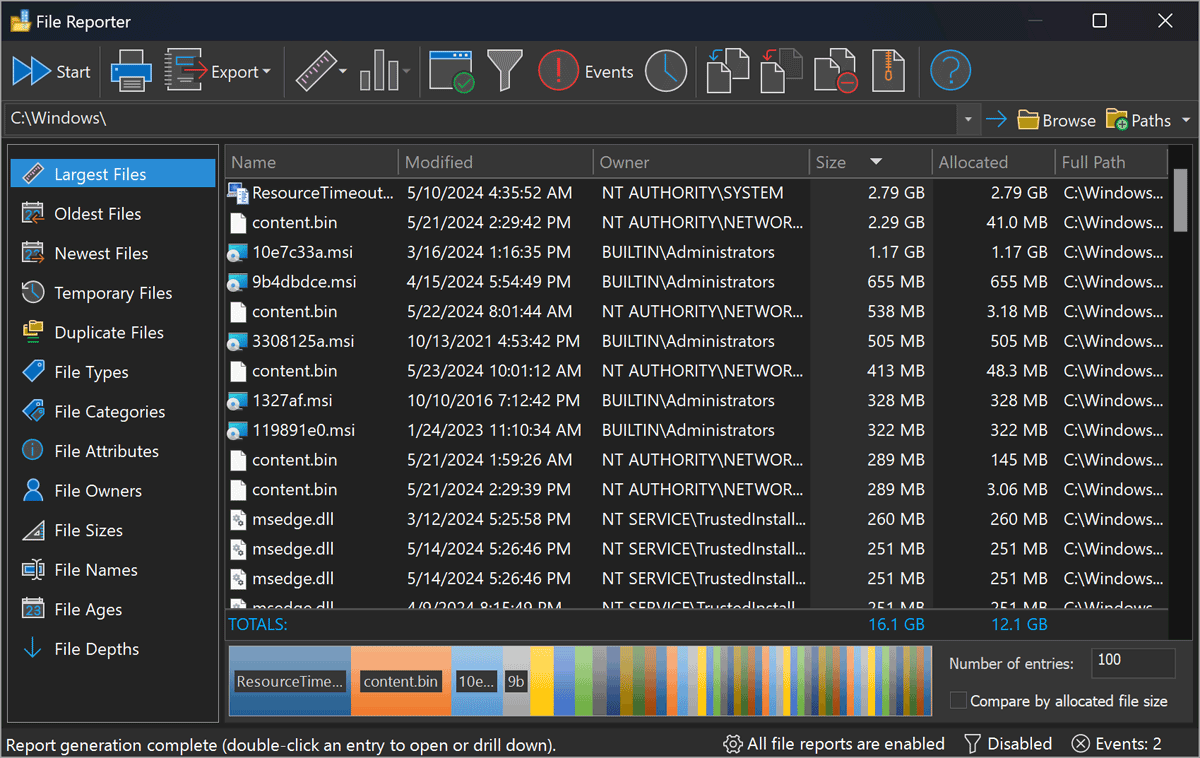Viewport: 1200px width, 758px height.
Task: Open the clock schedule icon
Action: pos(665,71)
